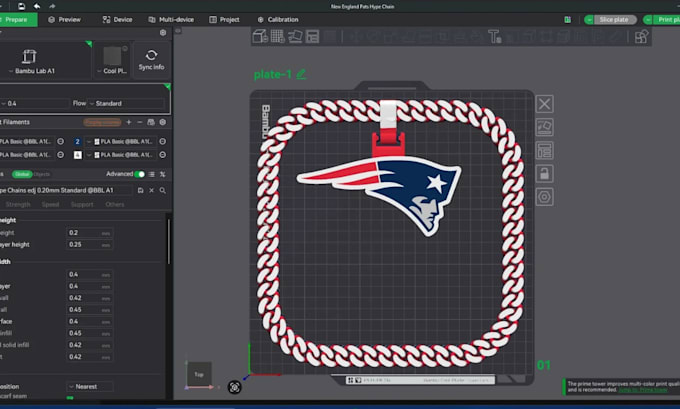This screenshot has height=409, width=680.
Task: Click the edit icon on the filament 4 row
Action: (163, 155)
